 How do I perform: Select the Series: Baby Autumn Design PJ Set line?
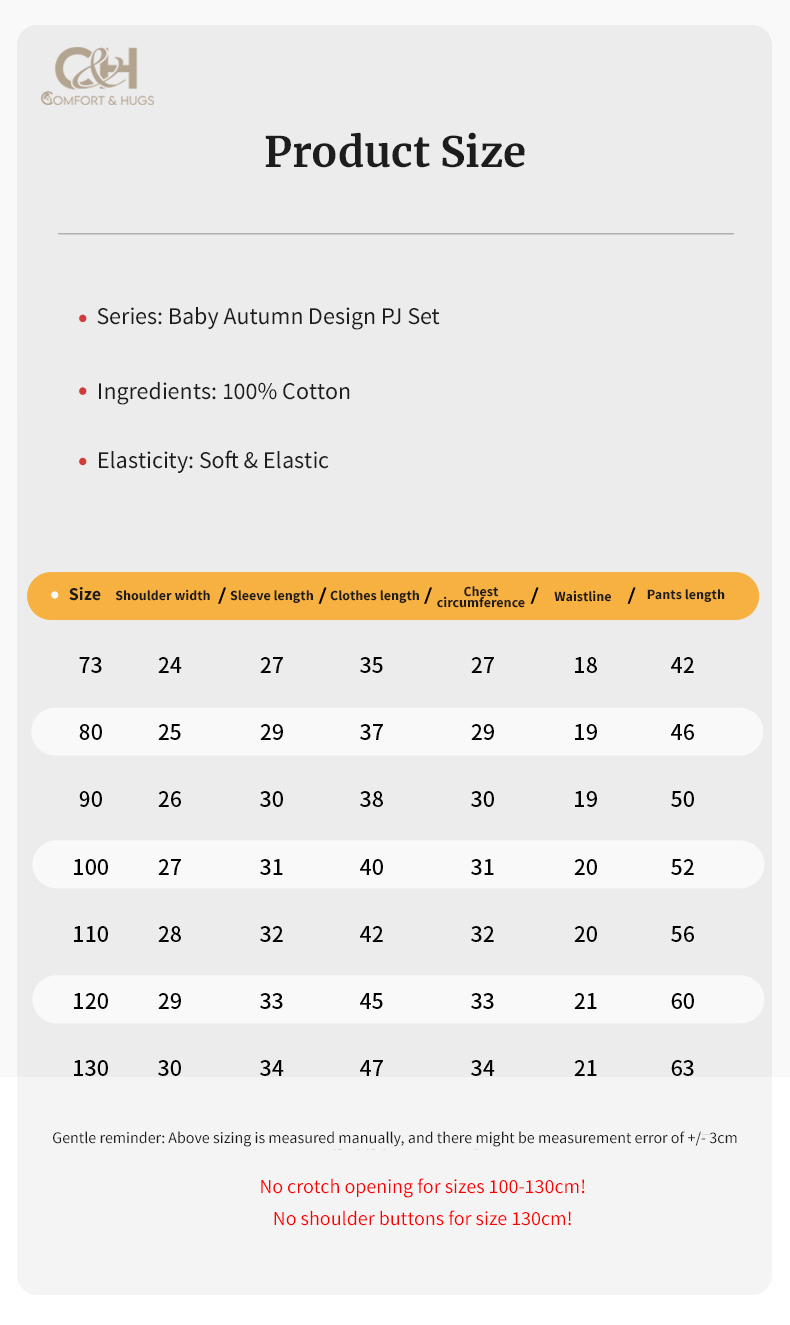pyautogui.click(x=268, y=317)
